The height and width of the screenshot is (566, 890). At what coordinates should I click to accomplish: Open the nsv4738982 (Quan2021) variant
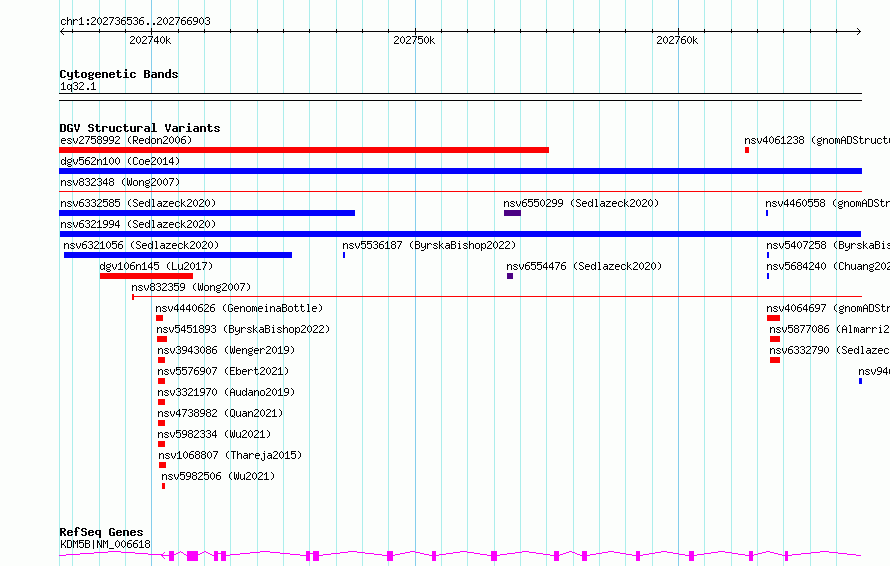tap(220, 413)
